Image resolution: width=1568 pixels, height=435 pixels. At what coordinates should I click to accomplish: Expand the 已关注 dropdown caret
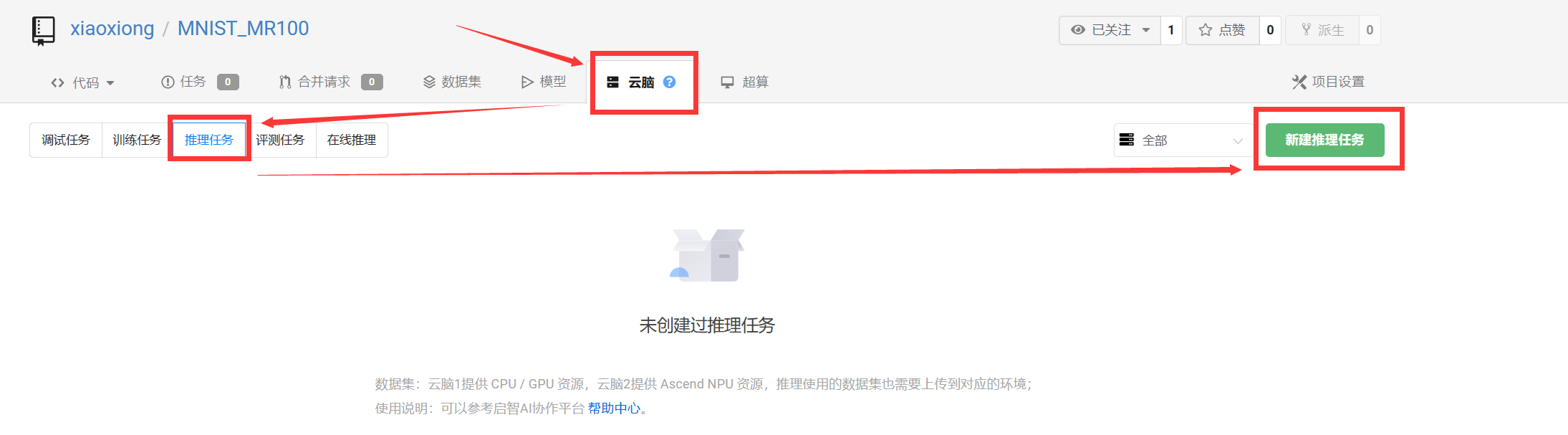point(1146,30)
